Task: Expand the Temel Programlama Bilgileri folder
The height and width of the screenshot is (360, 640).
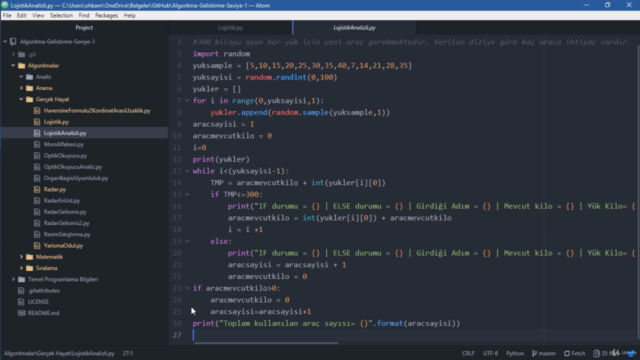Action: click(13, 279)
